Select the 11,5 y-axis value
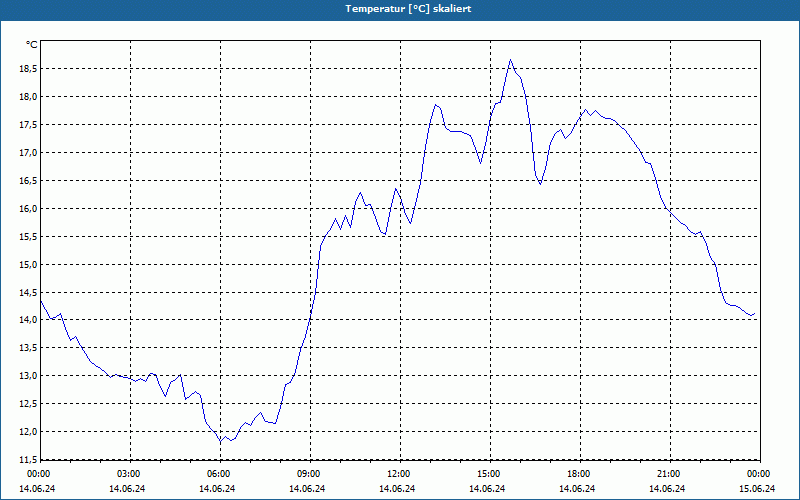Viewport: 800px width, 500px height. 28,460
